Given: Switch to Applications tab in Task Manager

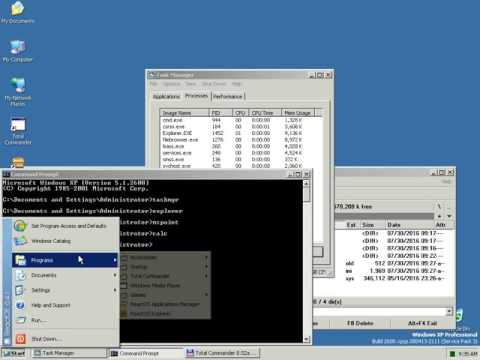Looking at the screenshot, I should [x=166, y=96].
